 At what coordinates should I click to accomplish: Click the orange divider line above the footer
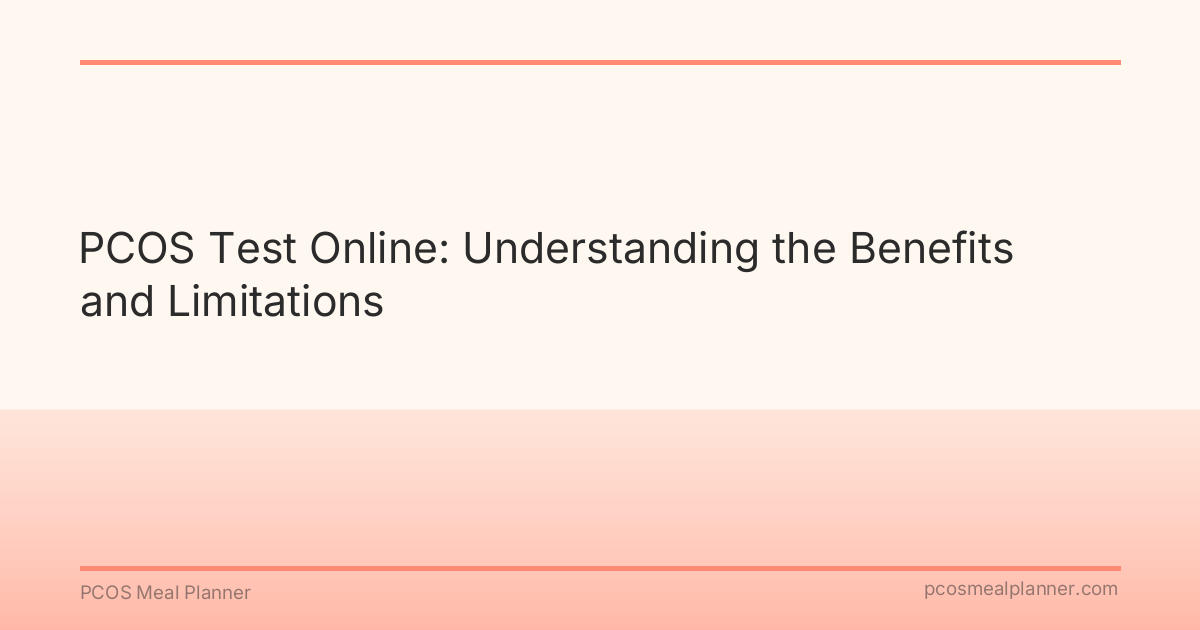point(600,568)
